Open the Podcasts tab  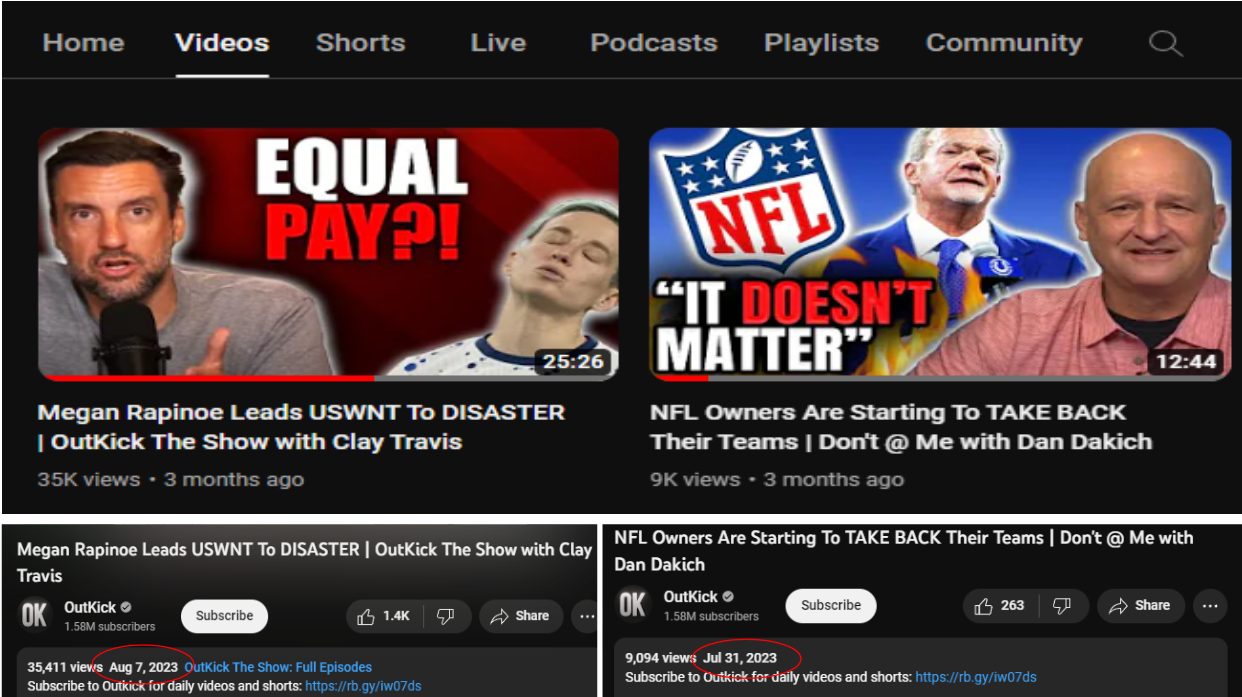point(653,43)
